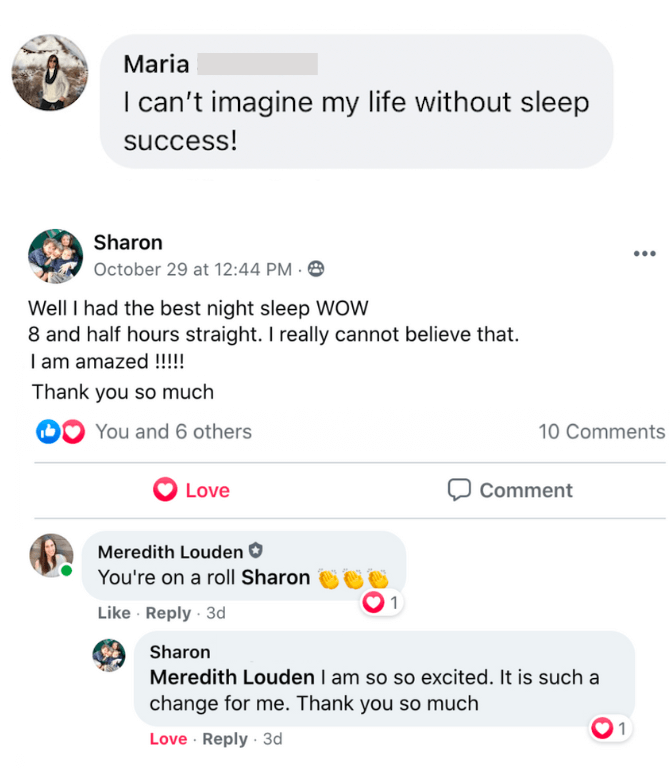Image resolution: width=670 pixels, height=768 pixels.
Task: Click the Comment button
Action: 510,490
